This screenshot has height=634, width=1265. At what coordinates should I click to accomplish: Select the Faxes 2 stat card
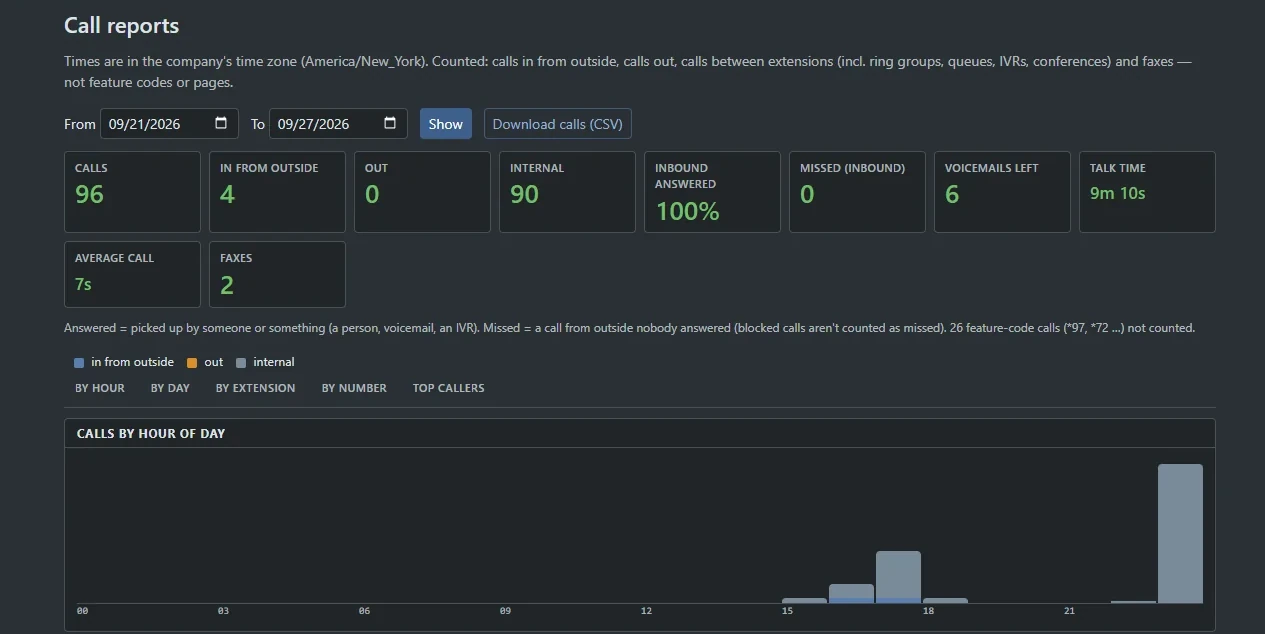[x=277, y=274]
